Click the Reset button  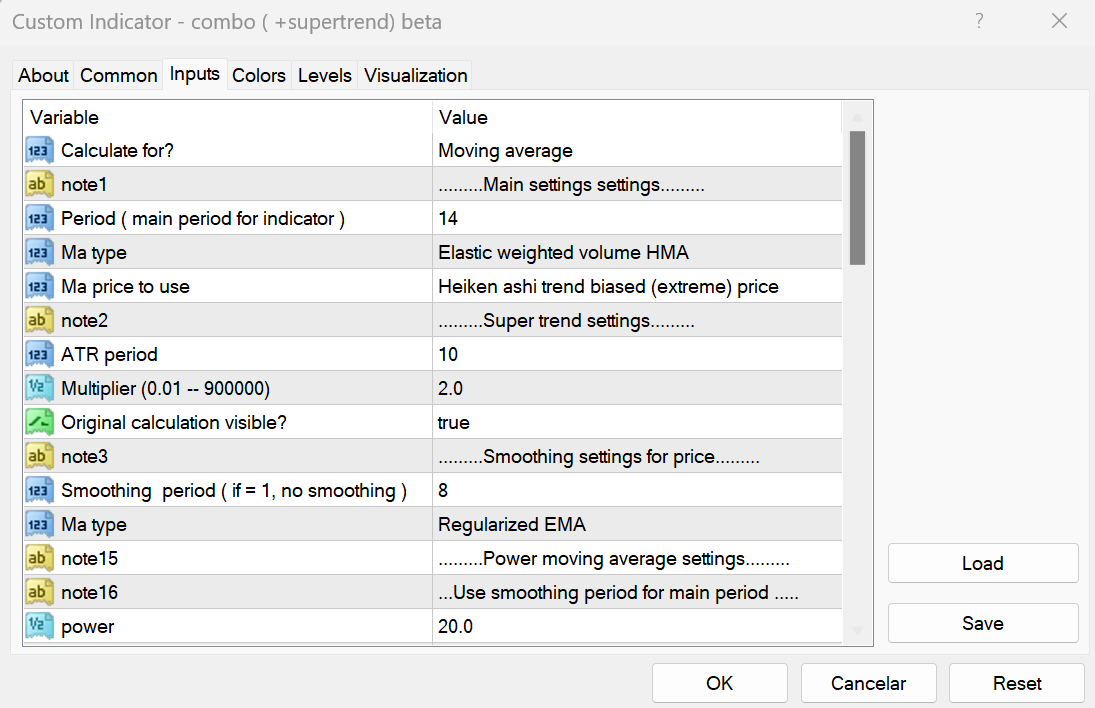point(1016,683)
